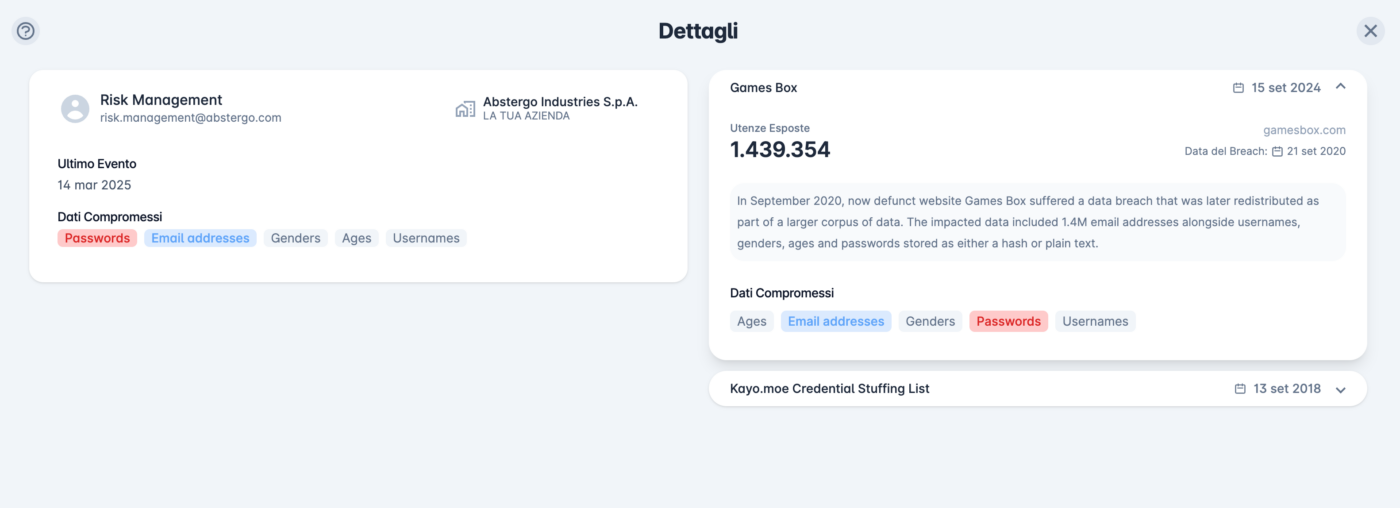The image size is (1400, 508).
Task: Collapse the Games Box breach panel
Action: point(1341,87)
